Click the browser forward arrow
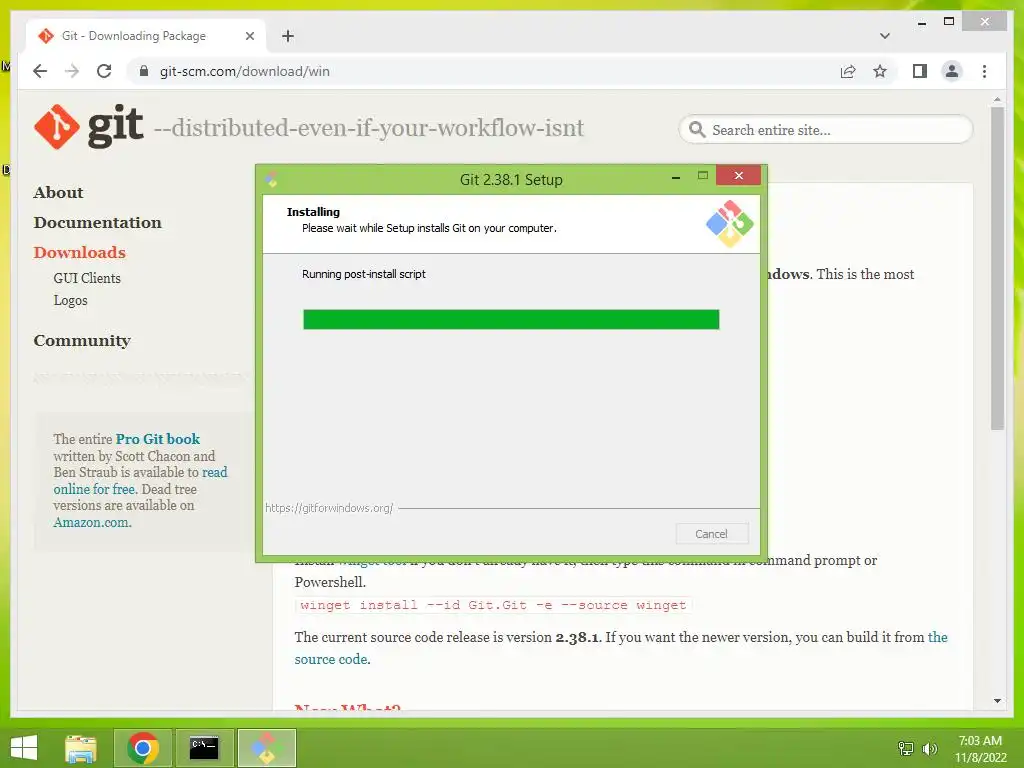This screenshot has height=768, width=1024. click(72, 71)
